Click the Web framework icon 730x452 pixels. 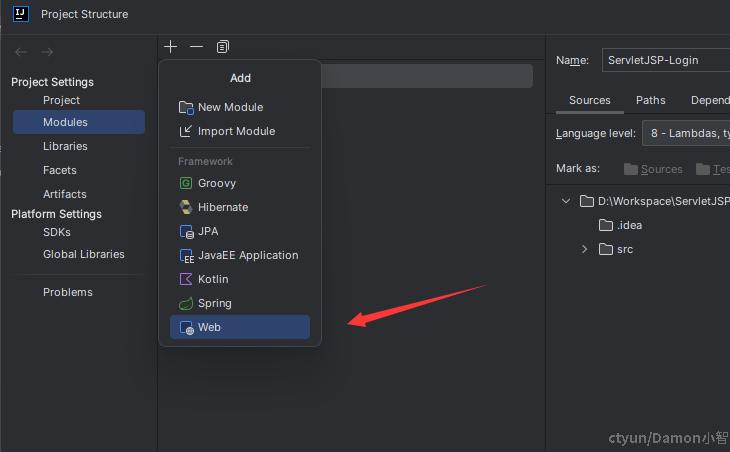(186, 328)
